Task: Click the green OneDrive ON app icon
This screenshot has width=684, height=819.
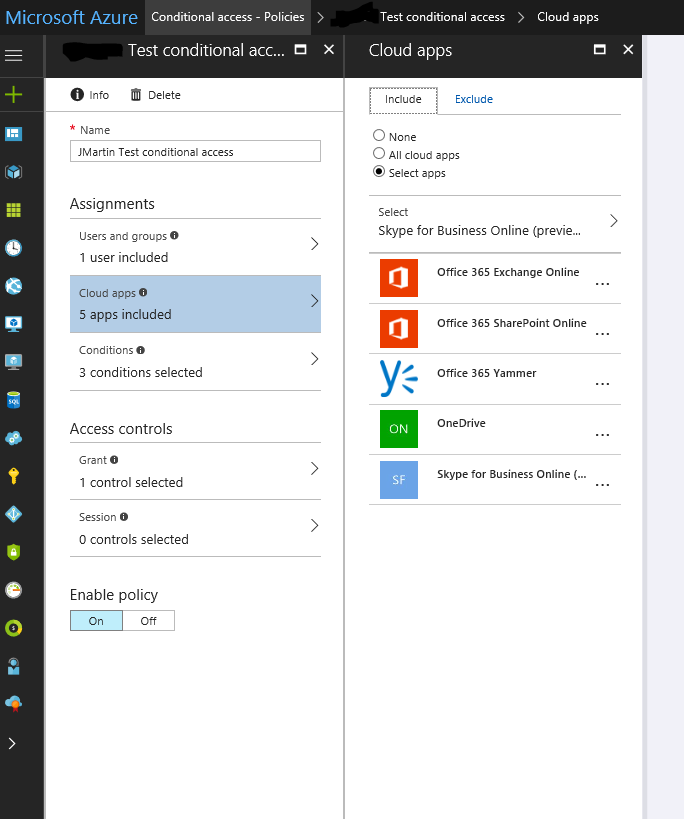Action: point(399,429)
